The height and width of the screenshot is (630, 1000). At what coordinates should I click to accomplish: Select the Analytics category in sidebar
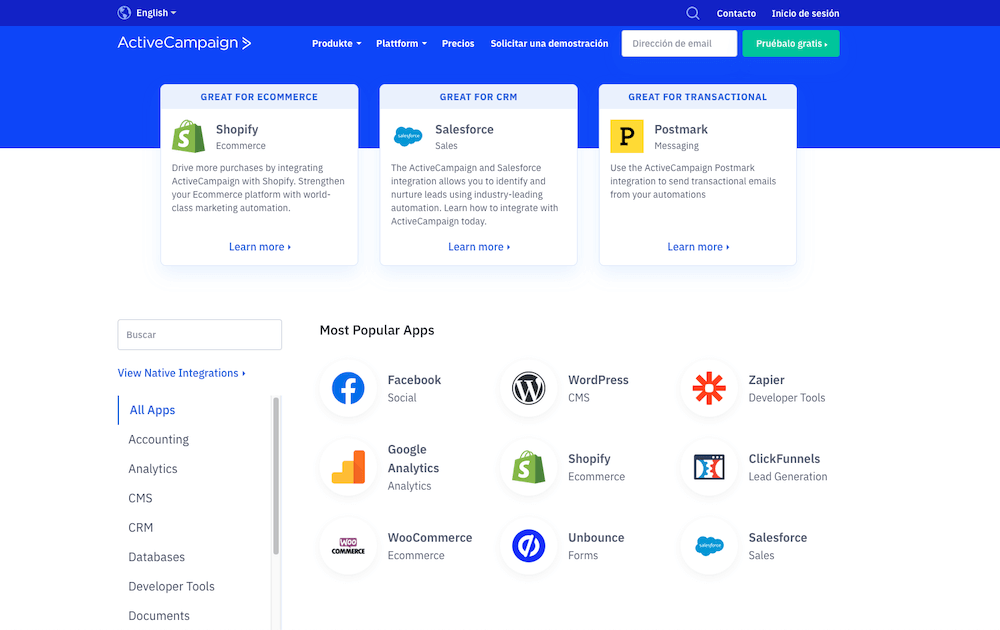(x=153, y=469)
